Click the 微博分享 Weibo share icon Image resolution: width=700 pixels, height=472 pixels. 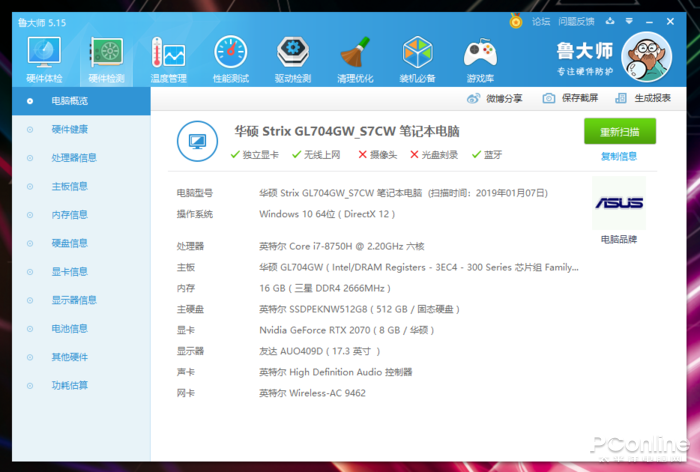(473, 98)
